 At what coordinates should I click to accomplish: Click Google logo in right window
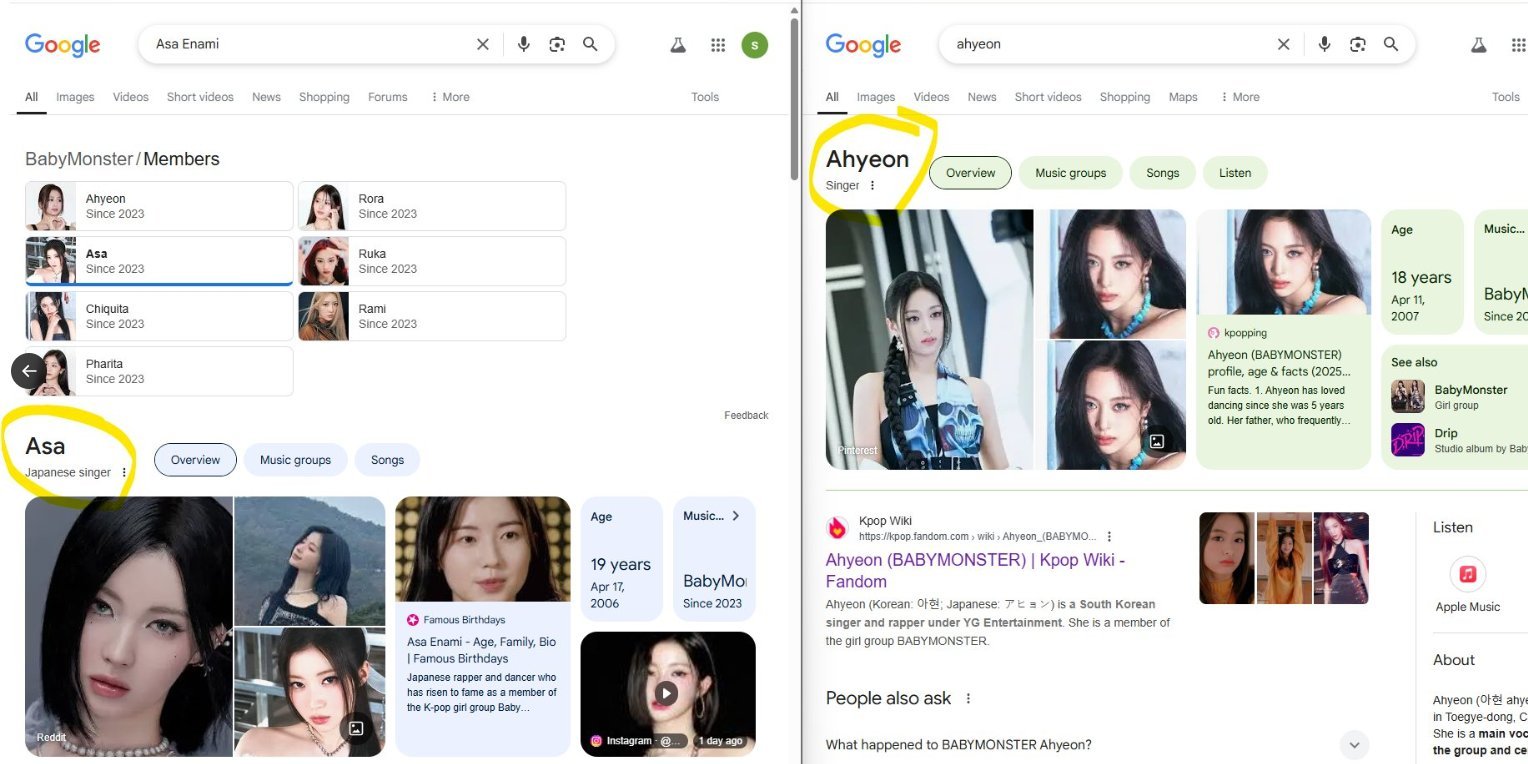click(x=864, y=45)
